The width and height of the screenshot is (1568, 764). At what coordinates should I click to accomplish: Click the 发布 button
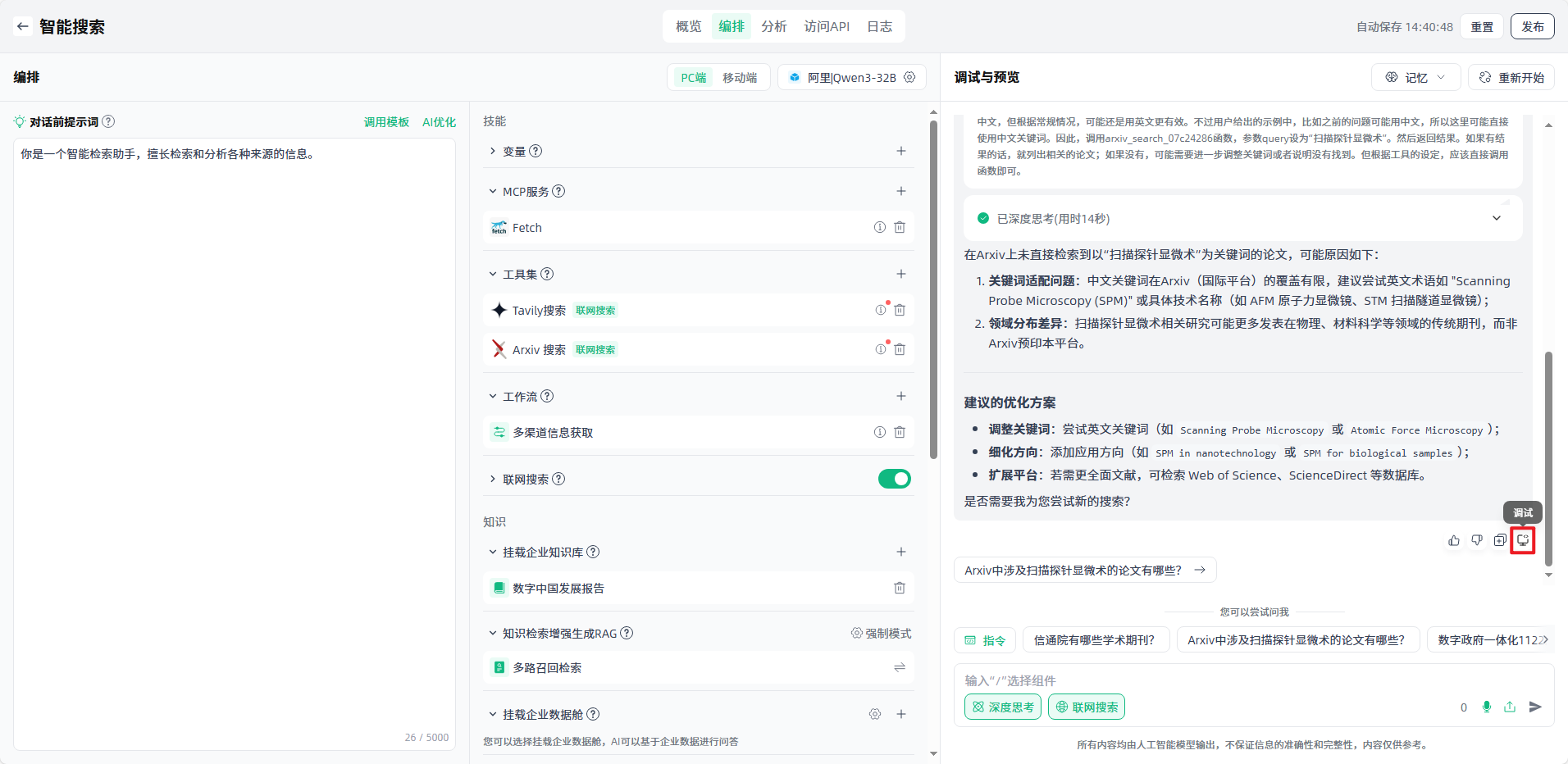pyautogui.click(x=1532, y=26)
